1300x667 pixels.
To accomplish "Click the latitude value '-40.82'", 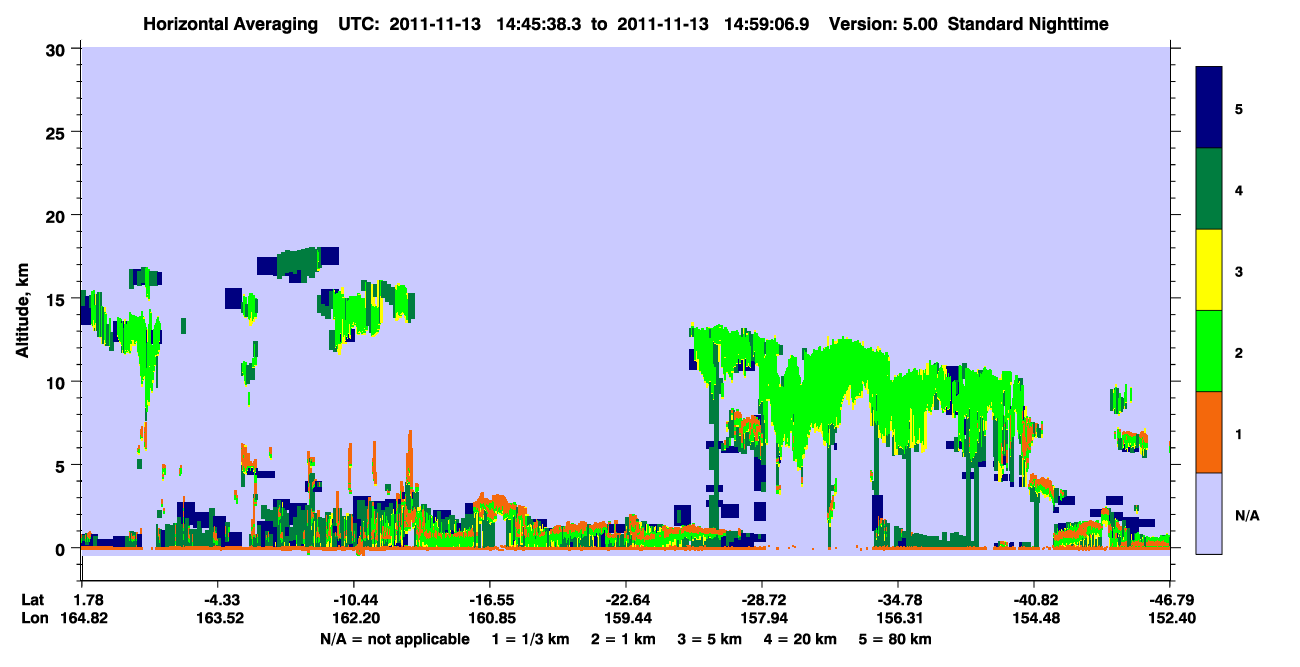I will (x=1035, y=600).
